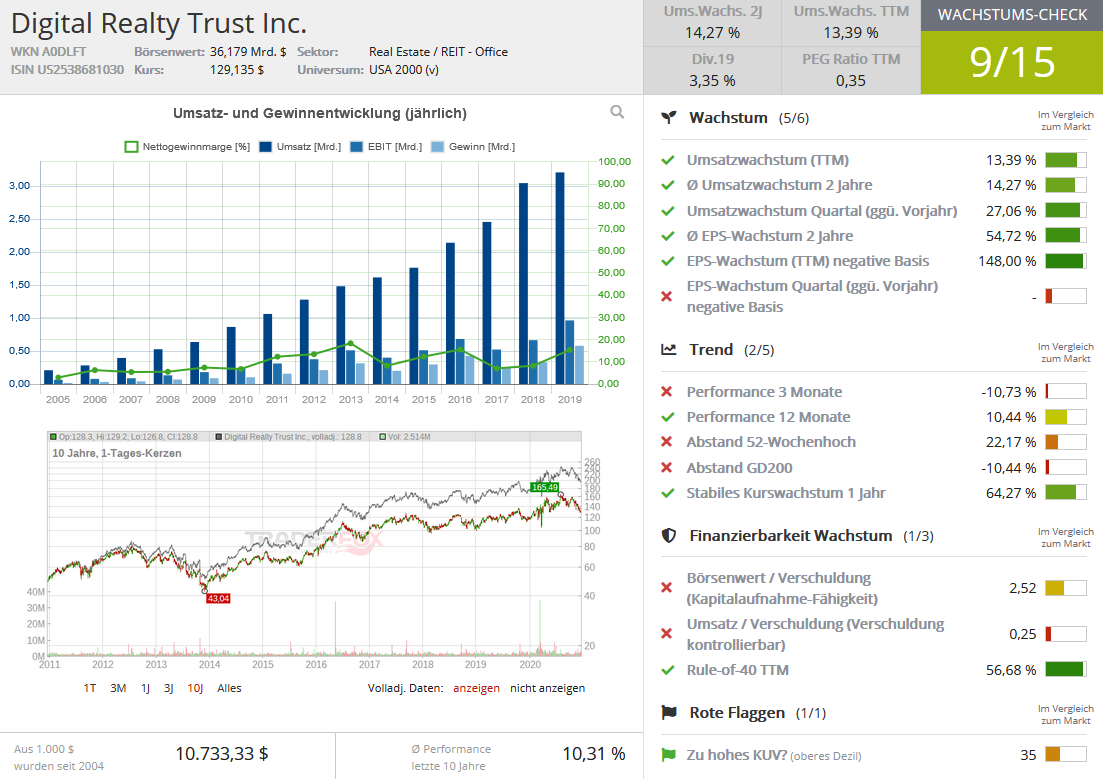Click the green check beside Umsatzwachstum Quartal
The image size is (1103, 779).
coord(668,211)
